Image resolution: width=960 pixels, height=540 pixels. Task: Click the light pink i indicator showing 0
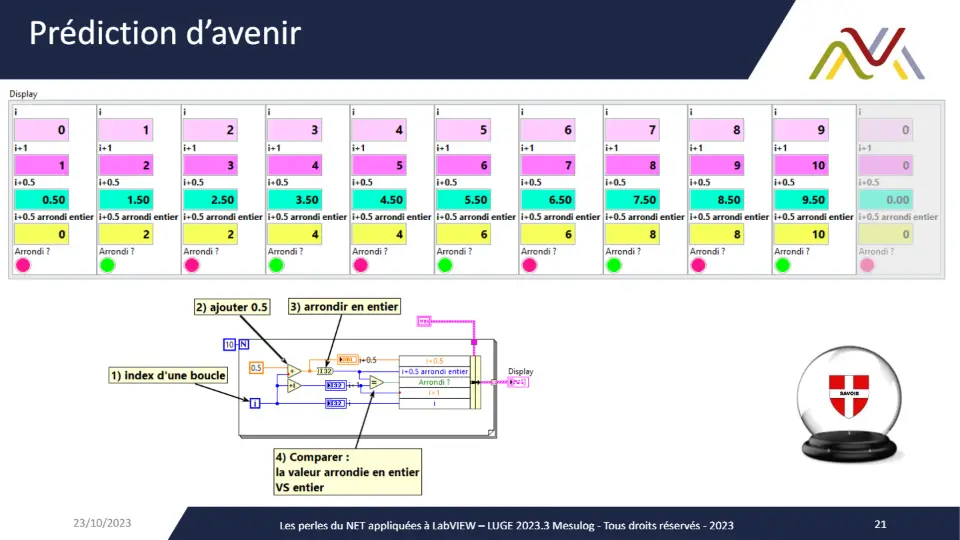(x=42, y=130)
